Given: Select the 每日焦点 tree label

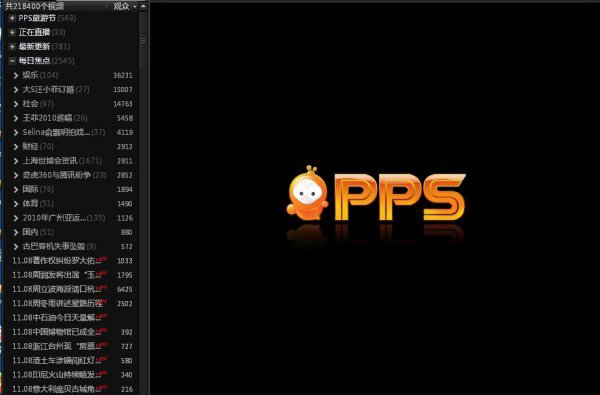Looking at the screenshot, I should 34,60.
